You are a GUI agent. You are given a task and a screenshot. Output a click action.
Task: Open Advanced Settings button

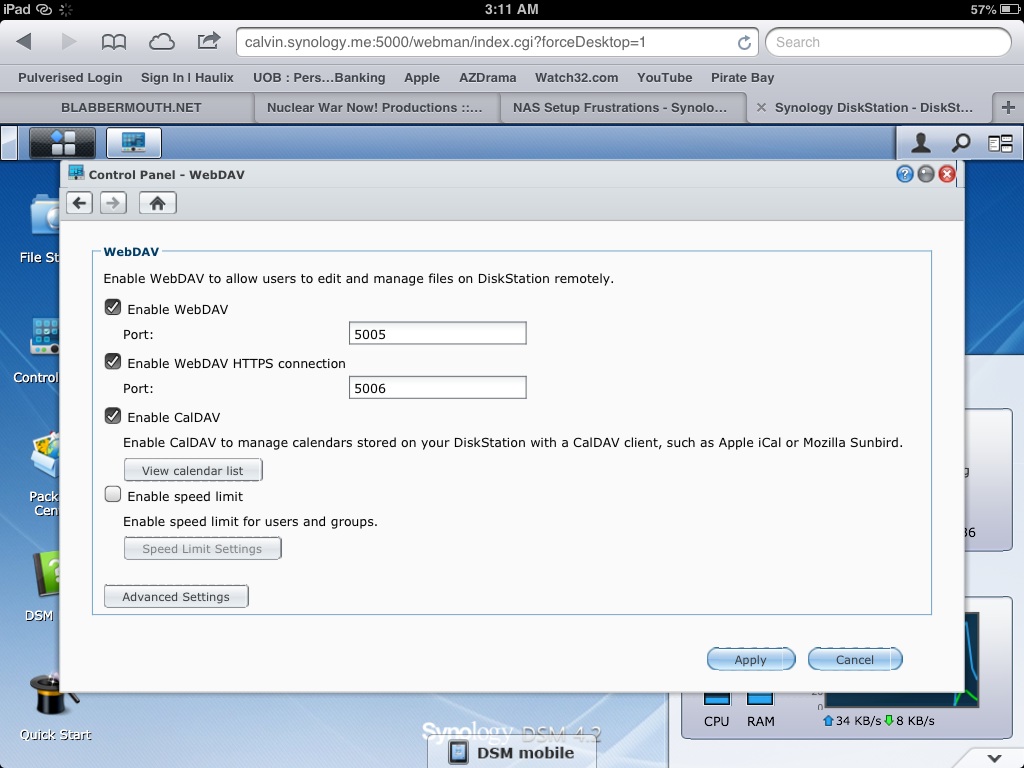point(176,596)
